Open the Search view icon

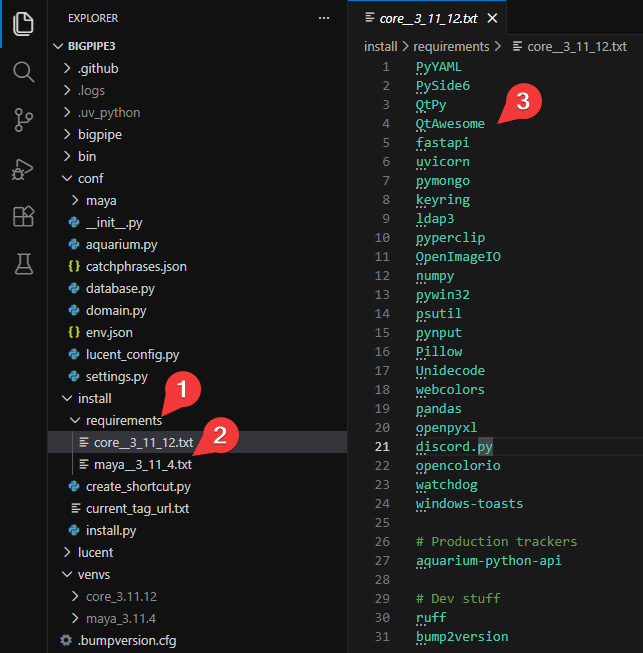(23, 72)
